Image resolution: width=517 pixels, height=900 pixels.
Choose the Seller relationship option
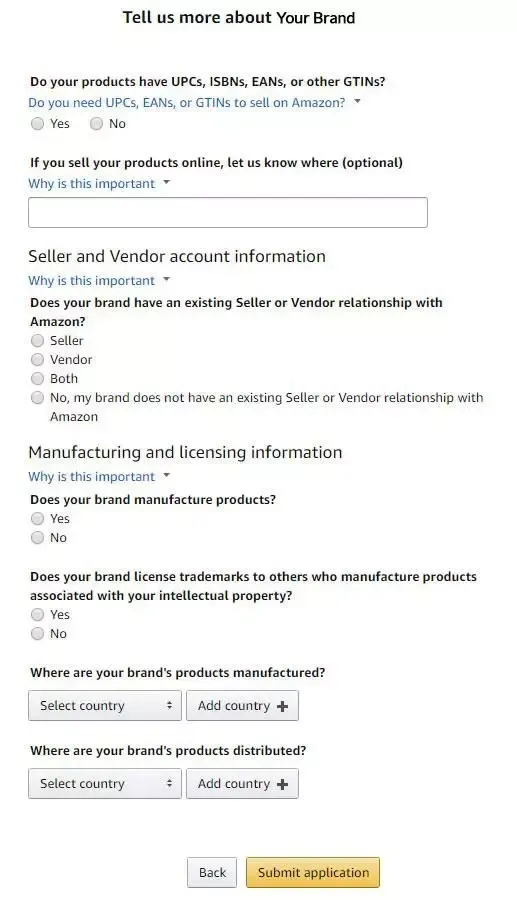(37, 340)
